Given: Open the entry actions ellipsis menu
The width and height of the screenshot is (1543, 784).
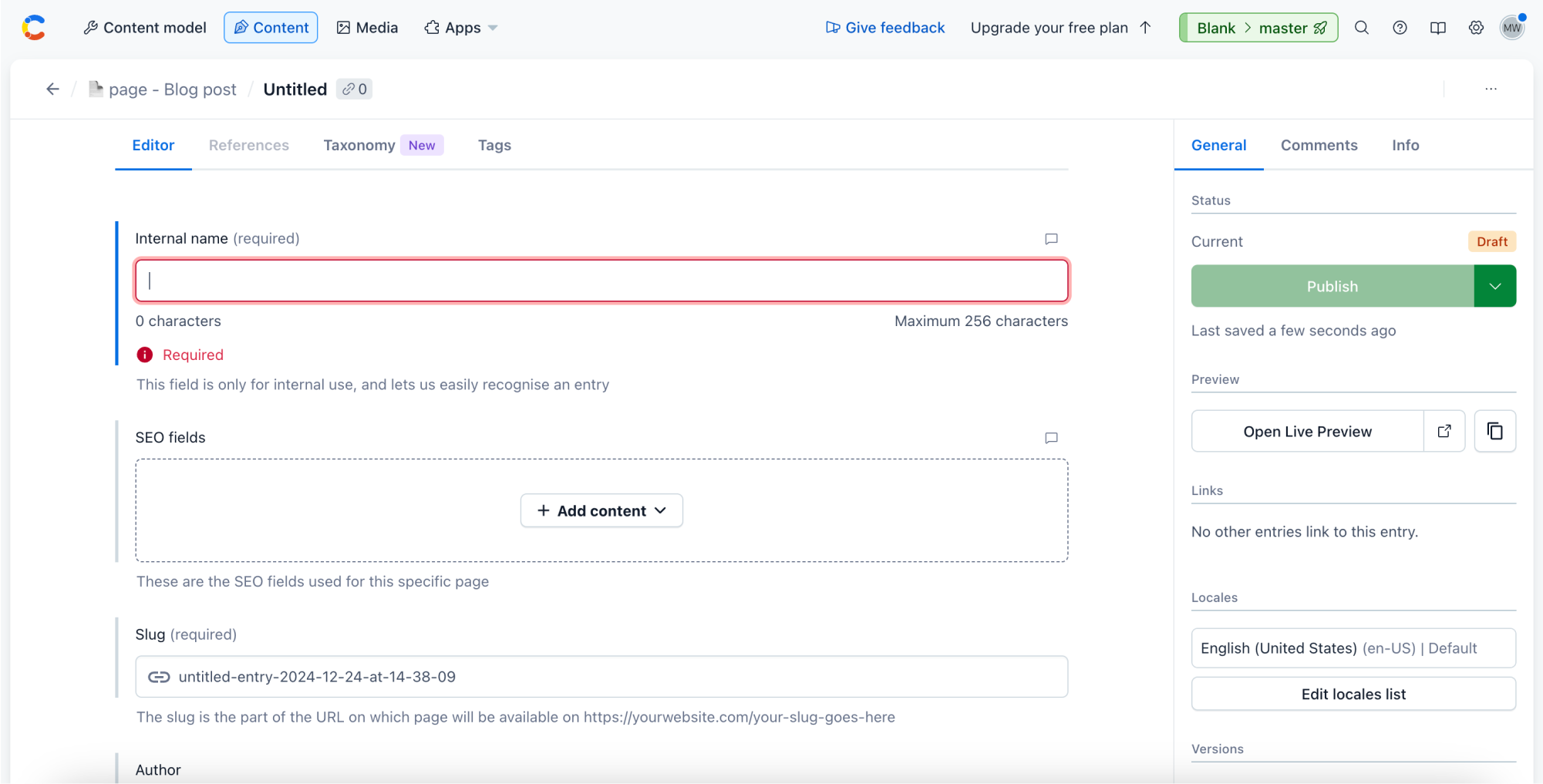Looking at the screenshot, I should [x=1490, y=89].
